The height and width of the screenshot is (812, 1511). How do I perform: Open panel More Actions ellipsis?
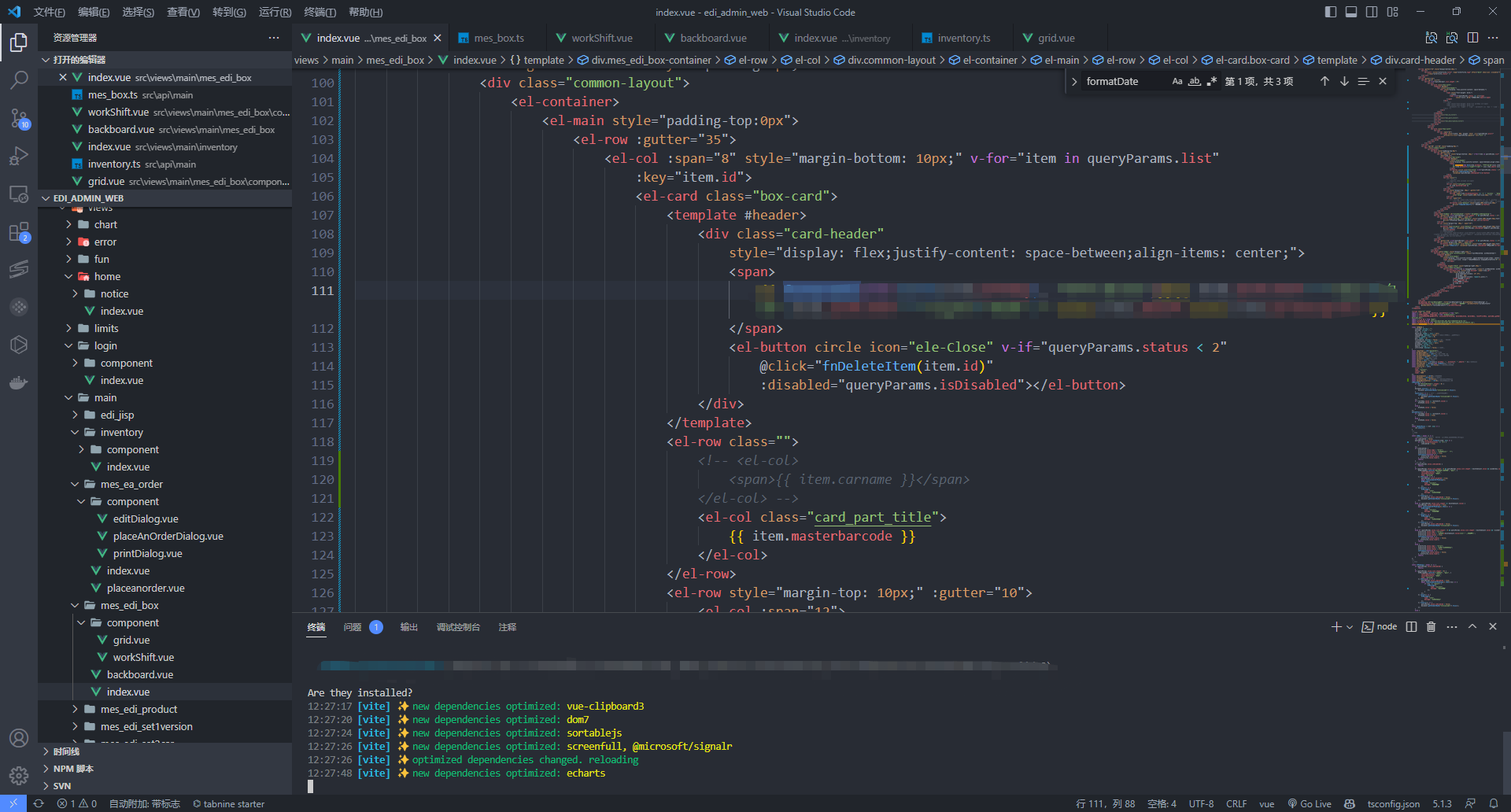click(x=1452, y=626)
